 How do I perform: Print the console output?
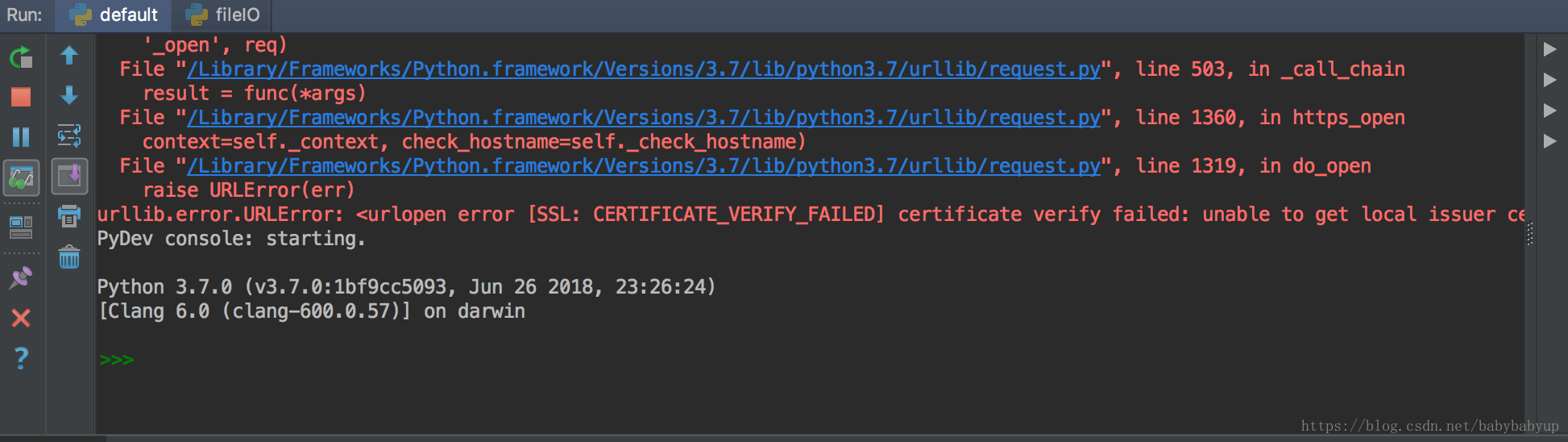[69, 216]
